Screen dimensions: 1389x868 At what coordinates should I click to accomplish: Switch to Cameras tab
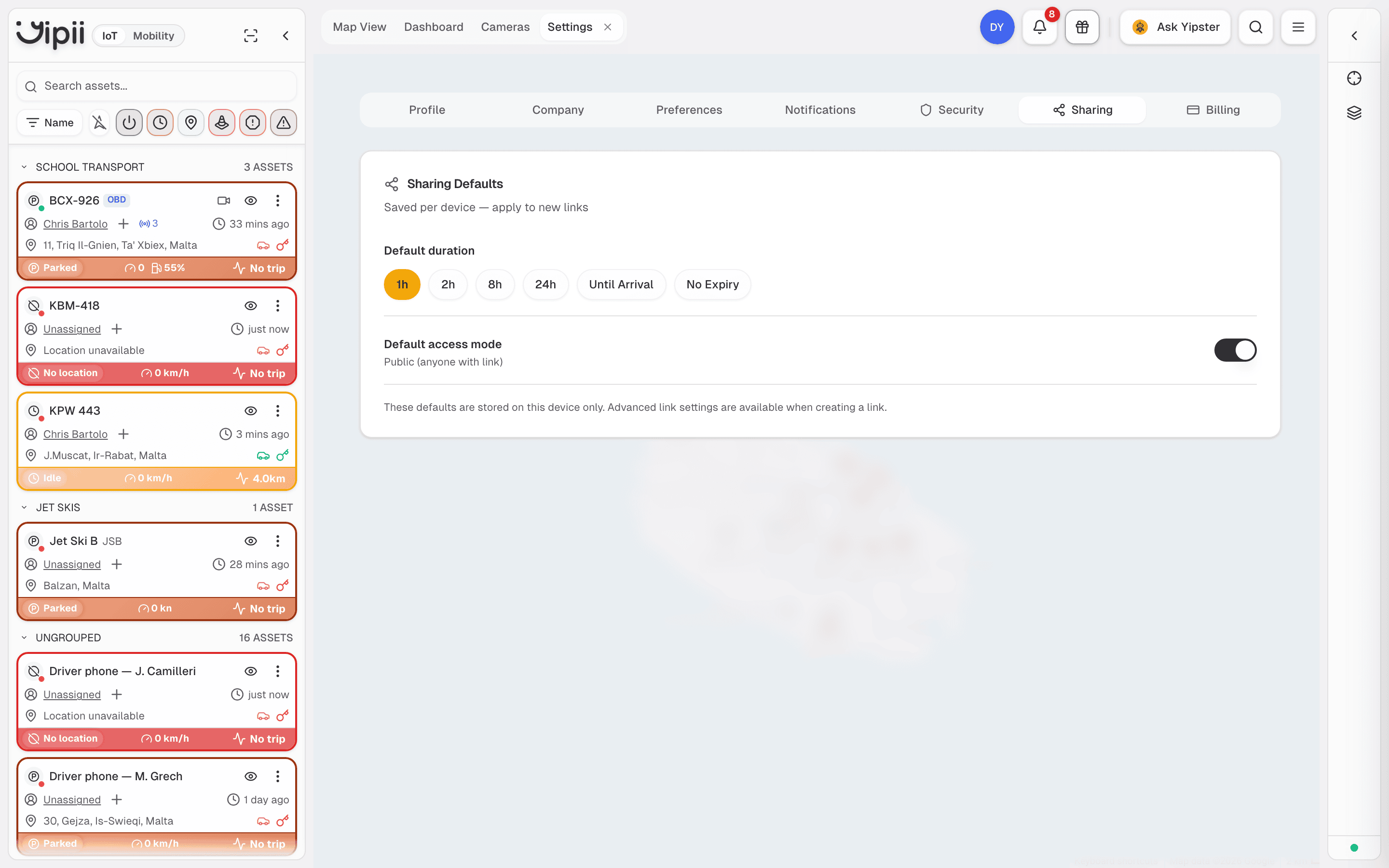(505, 27)
